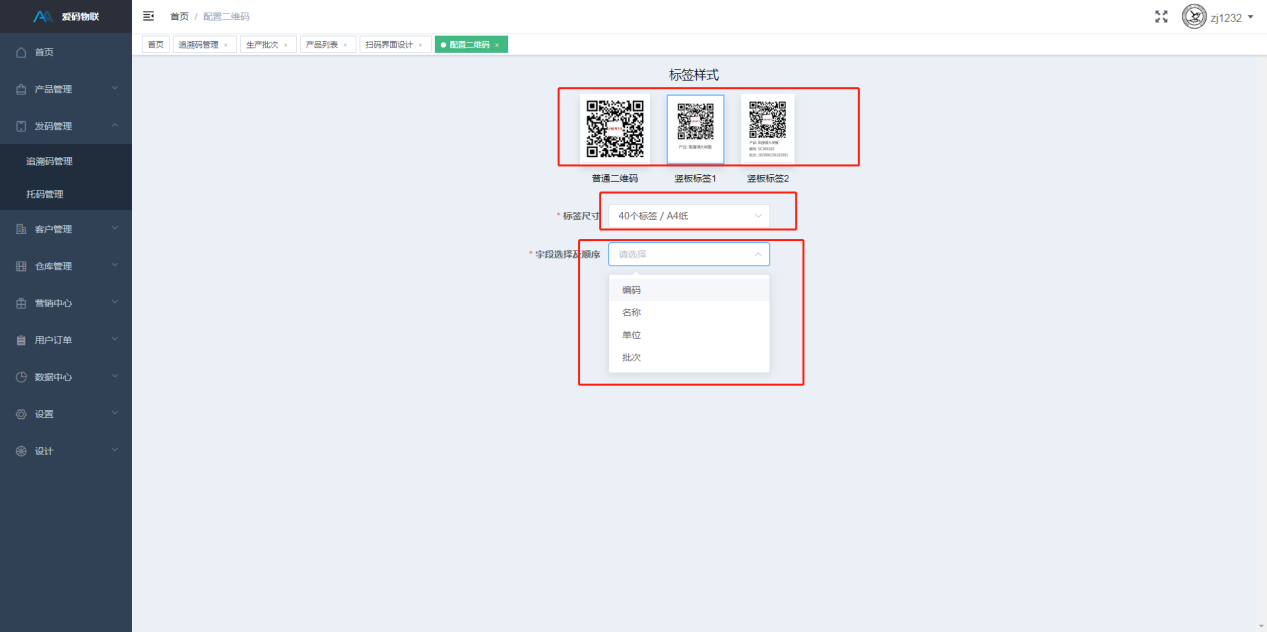Click the 营销中心 sidebar icon
This screenshot has height=632, width=1267.
click(x=21, y=303)
